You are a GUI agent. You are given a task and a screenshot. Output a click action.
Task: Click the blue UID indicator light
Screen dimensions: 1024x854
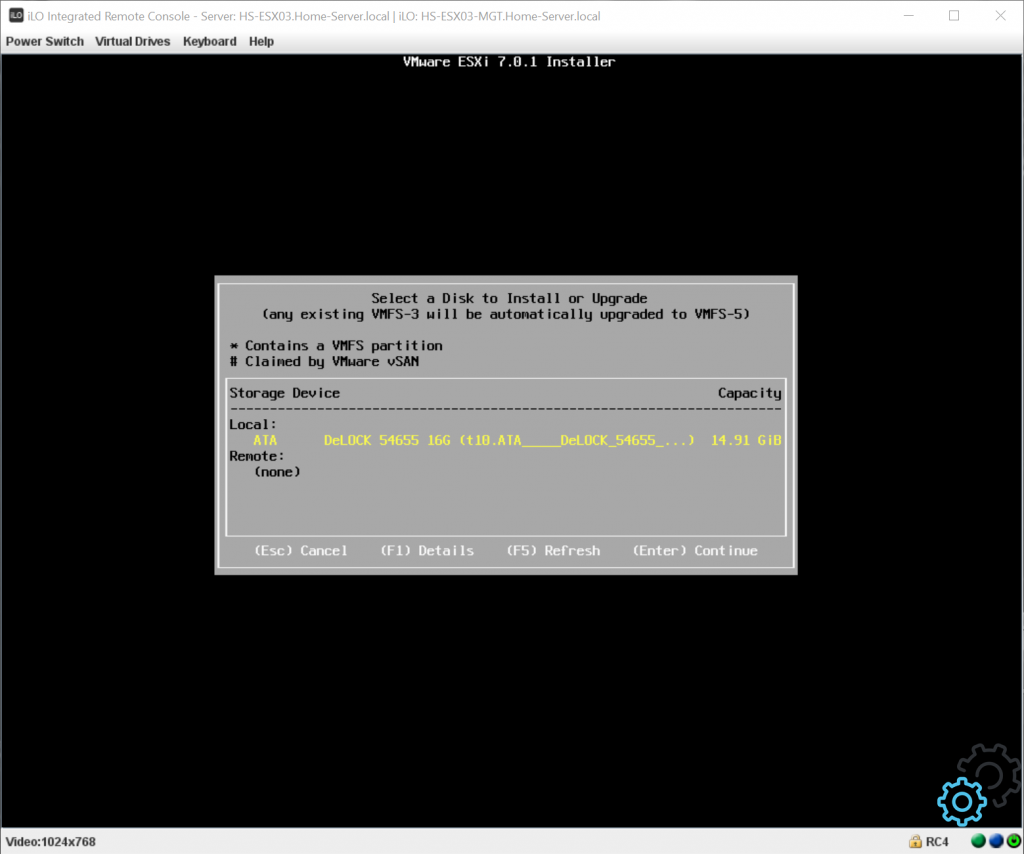click(994, 841)
